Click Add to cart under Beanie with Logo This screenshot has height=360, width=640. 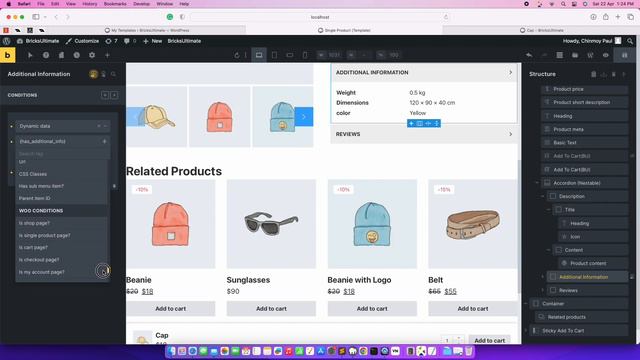tap(372, 309)
